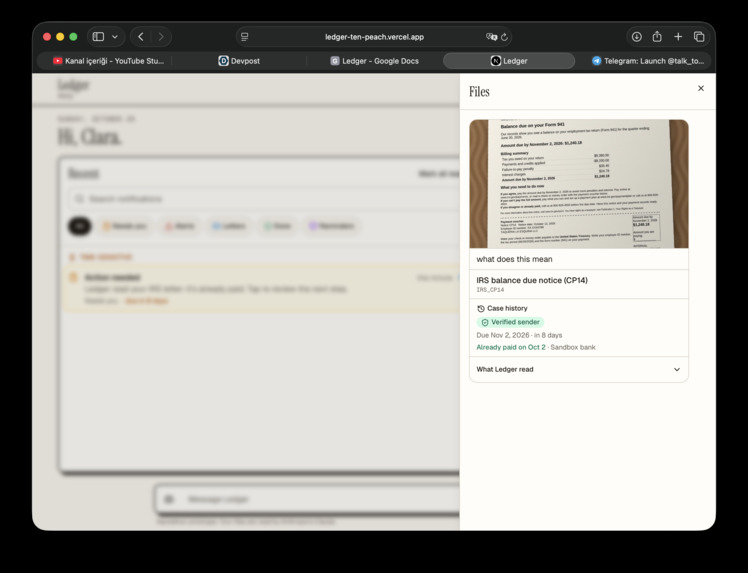Click the chevron beside What Ledger read

676,369
